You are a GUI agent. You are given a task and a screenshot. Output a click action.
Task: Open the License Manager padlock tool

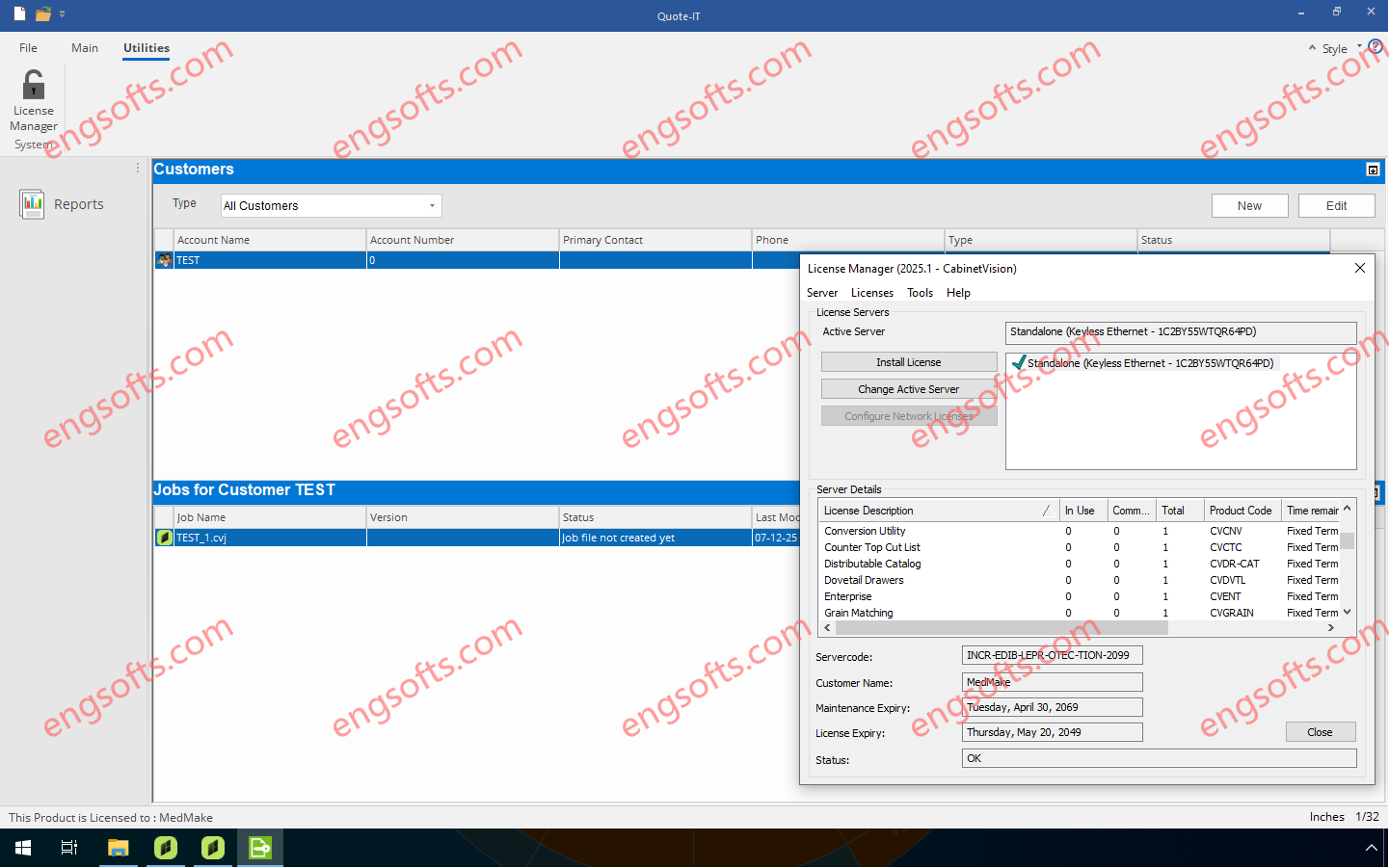(x=34, y=100)
